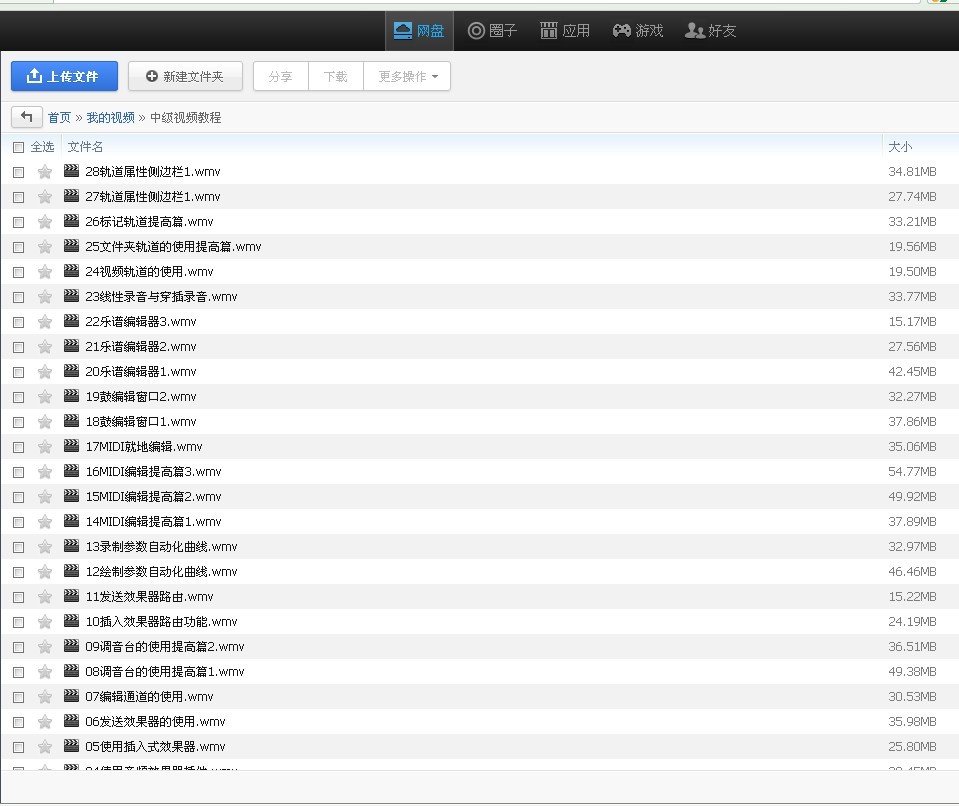This screenshot has width=959, height=806.
Task: Star the file 12绘制参数自动化曲线.wmv
Action: pyautogui.click(x=45, y=572)
